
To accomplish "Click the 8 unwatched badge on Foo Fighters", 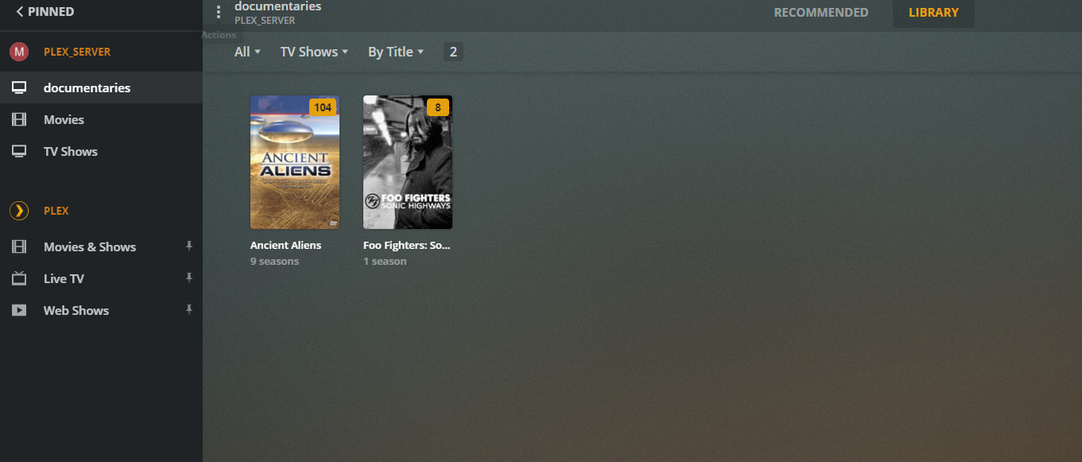I will 437,107.
